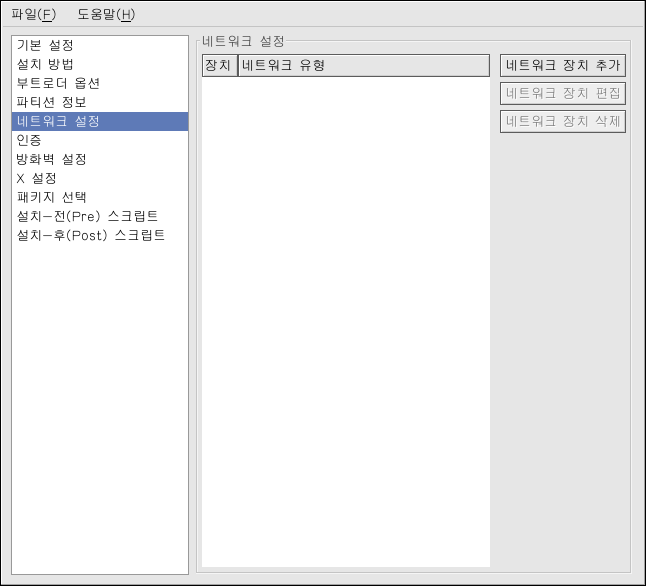
Task: Go to the 설치 방법 section
Action: tap(45, 64)
